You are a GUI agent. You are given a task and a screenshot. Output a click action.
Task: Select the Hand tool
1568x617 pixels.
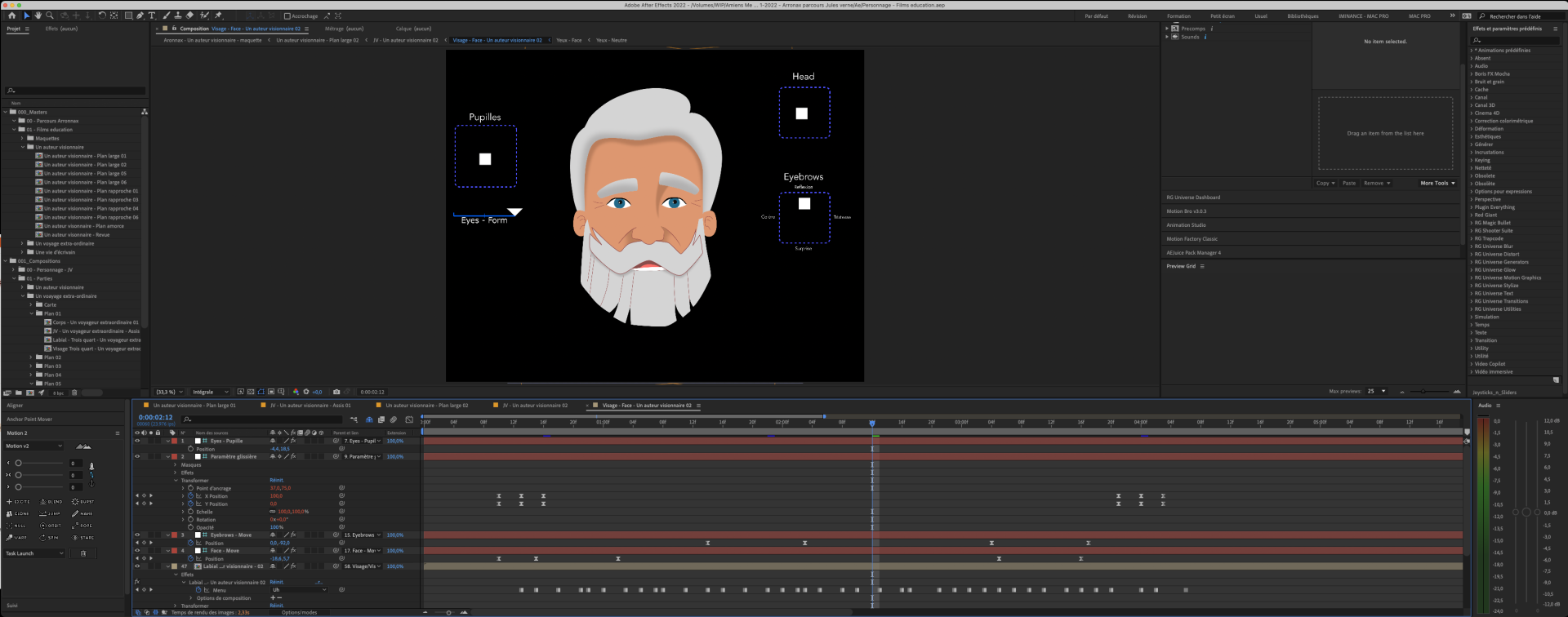tap(38, 16)
